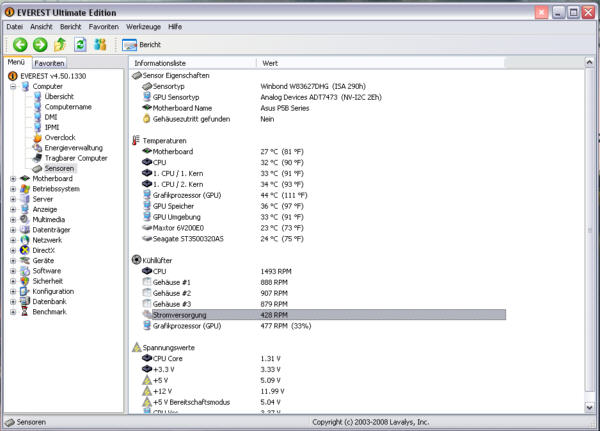Open the Favoriten menu in menu bar
This screenshot has width=600, height=431.
104,27
